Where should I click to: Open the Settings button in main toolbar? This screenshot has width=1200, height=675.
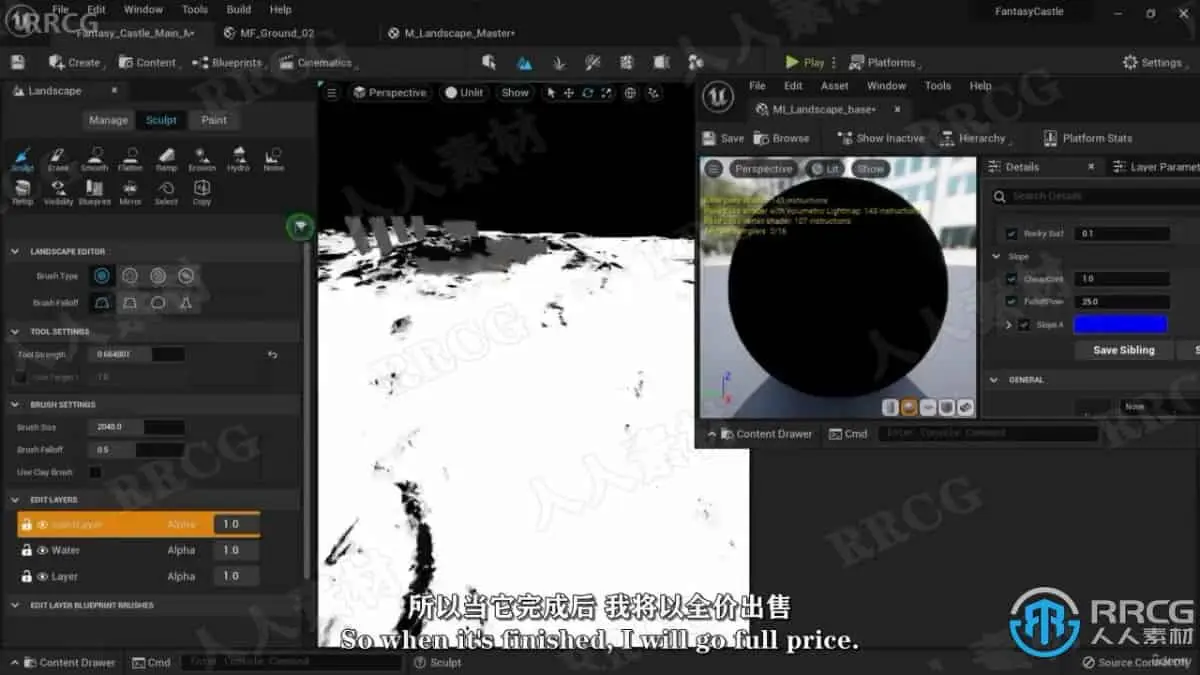1153,62
